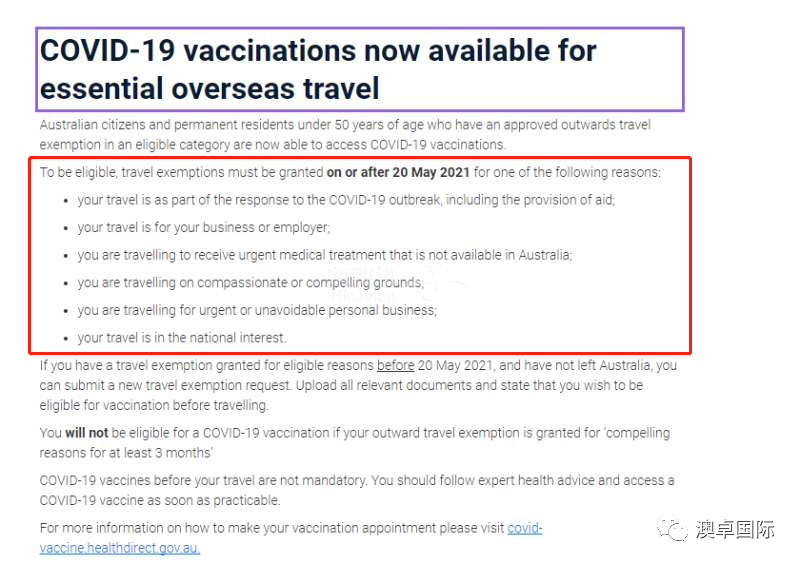800x564 pixels.
Task: Click bold 'will not' text
Action: (x=87, y=433)
